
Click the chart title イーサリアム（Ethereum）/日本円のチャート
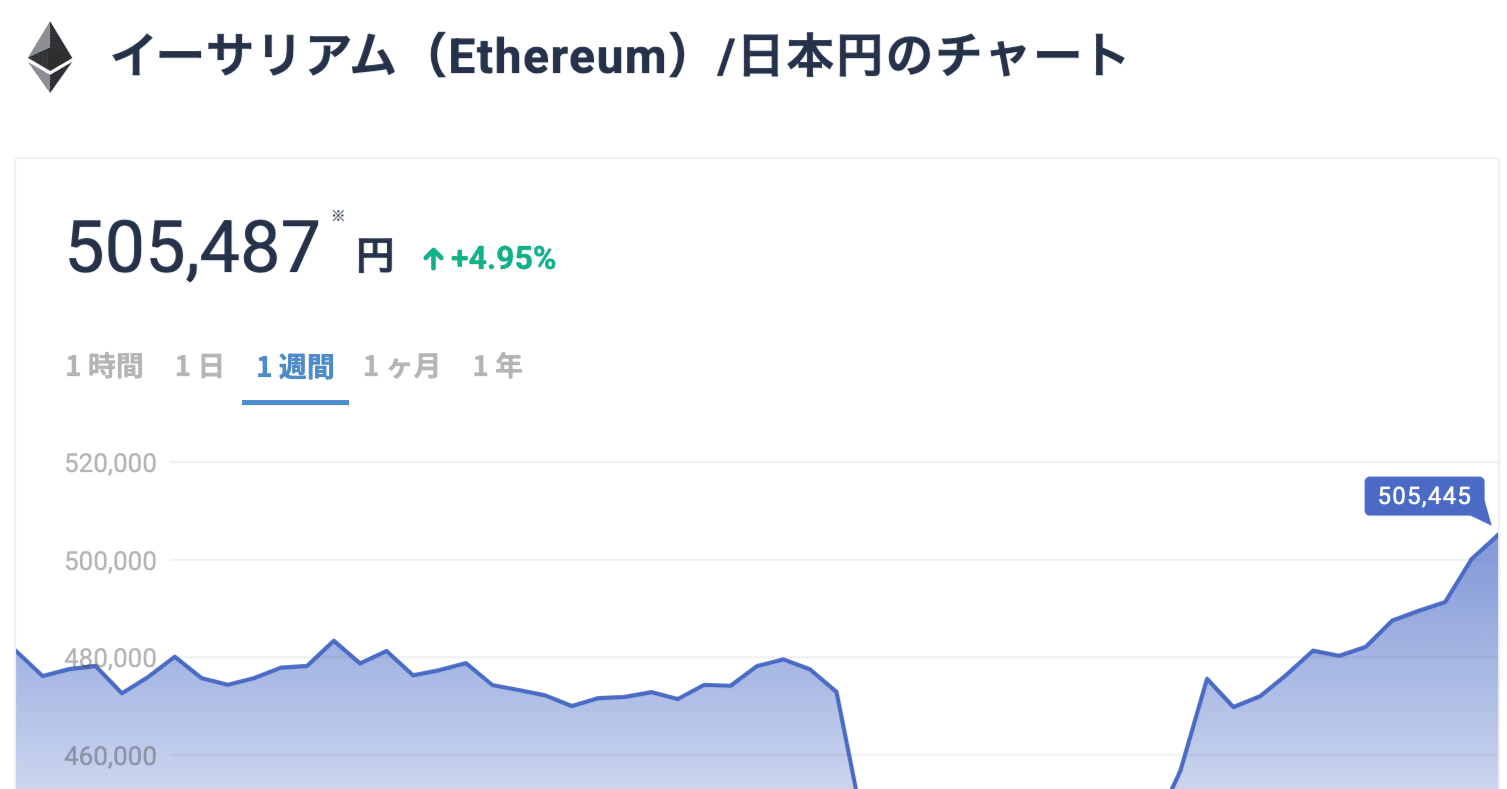pyautogui.click(x=620, y=57)
